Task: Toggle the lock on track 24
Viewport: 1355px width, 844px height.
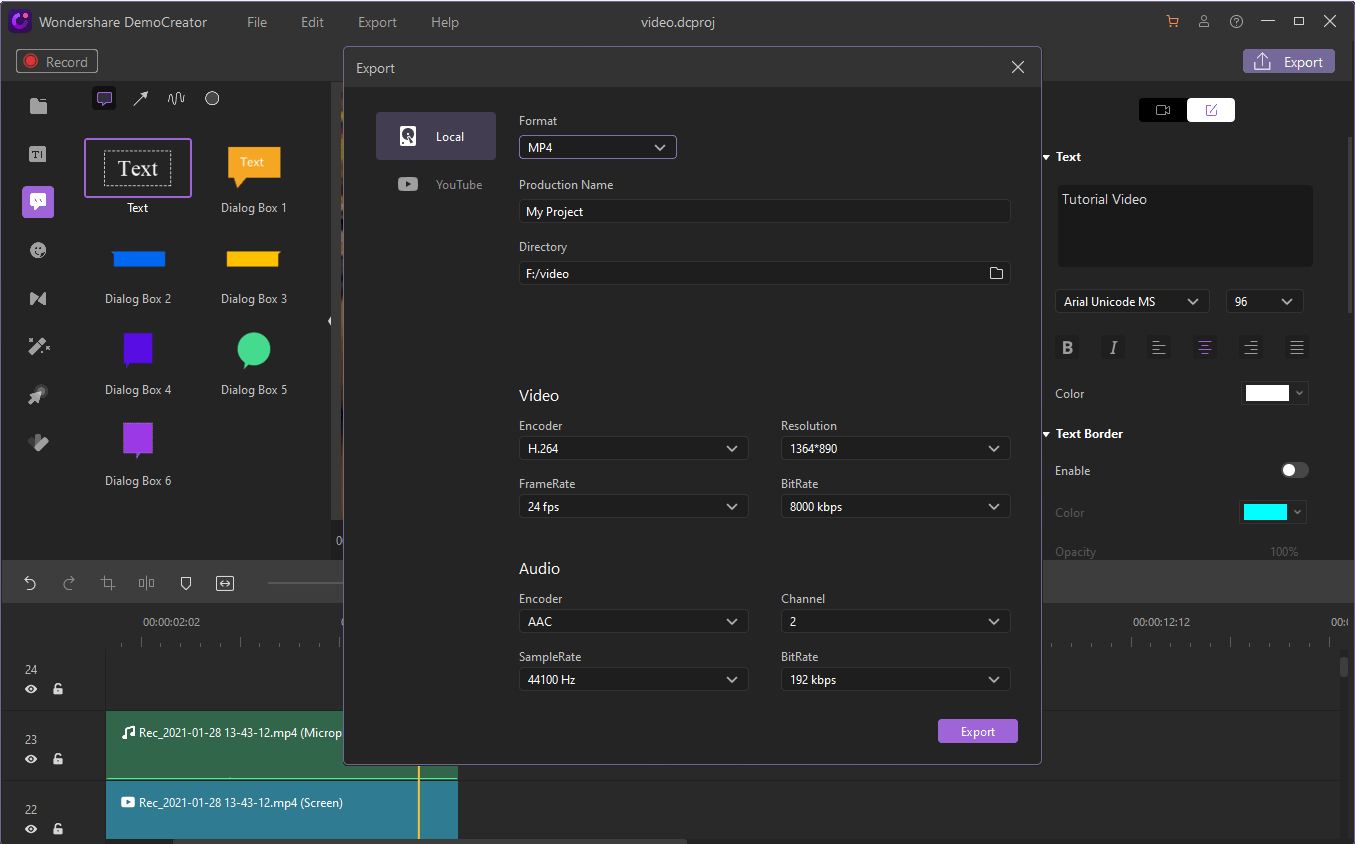Action: pos(58,689)
